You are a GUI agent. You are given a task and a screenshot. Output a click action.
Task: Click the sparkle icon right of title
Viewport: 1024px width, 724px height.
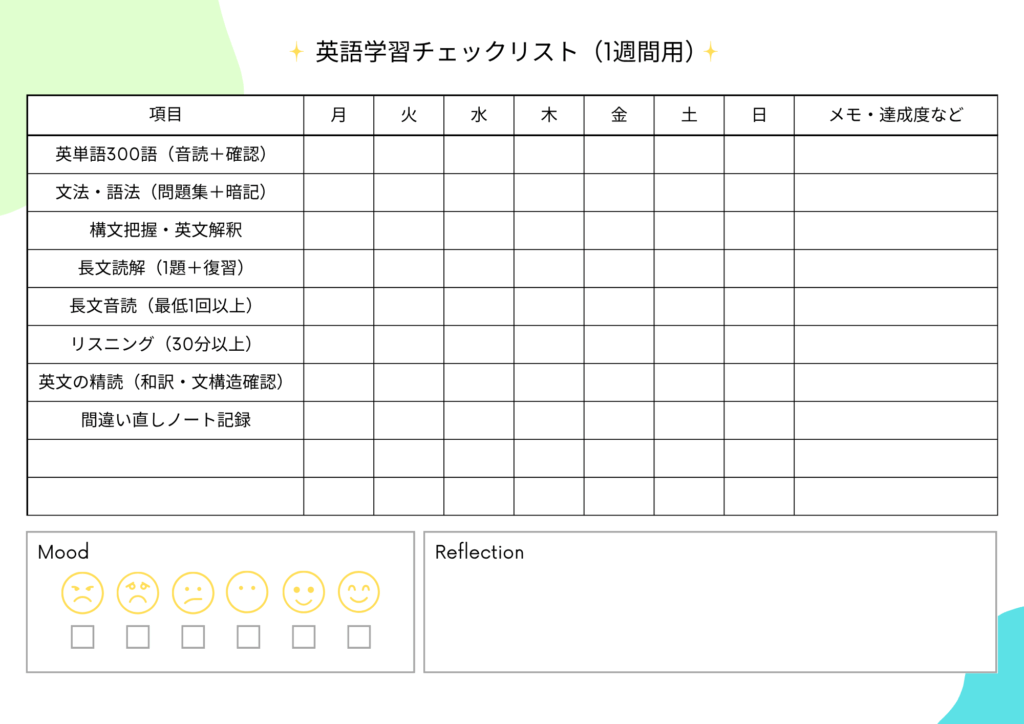coord(710,52)
